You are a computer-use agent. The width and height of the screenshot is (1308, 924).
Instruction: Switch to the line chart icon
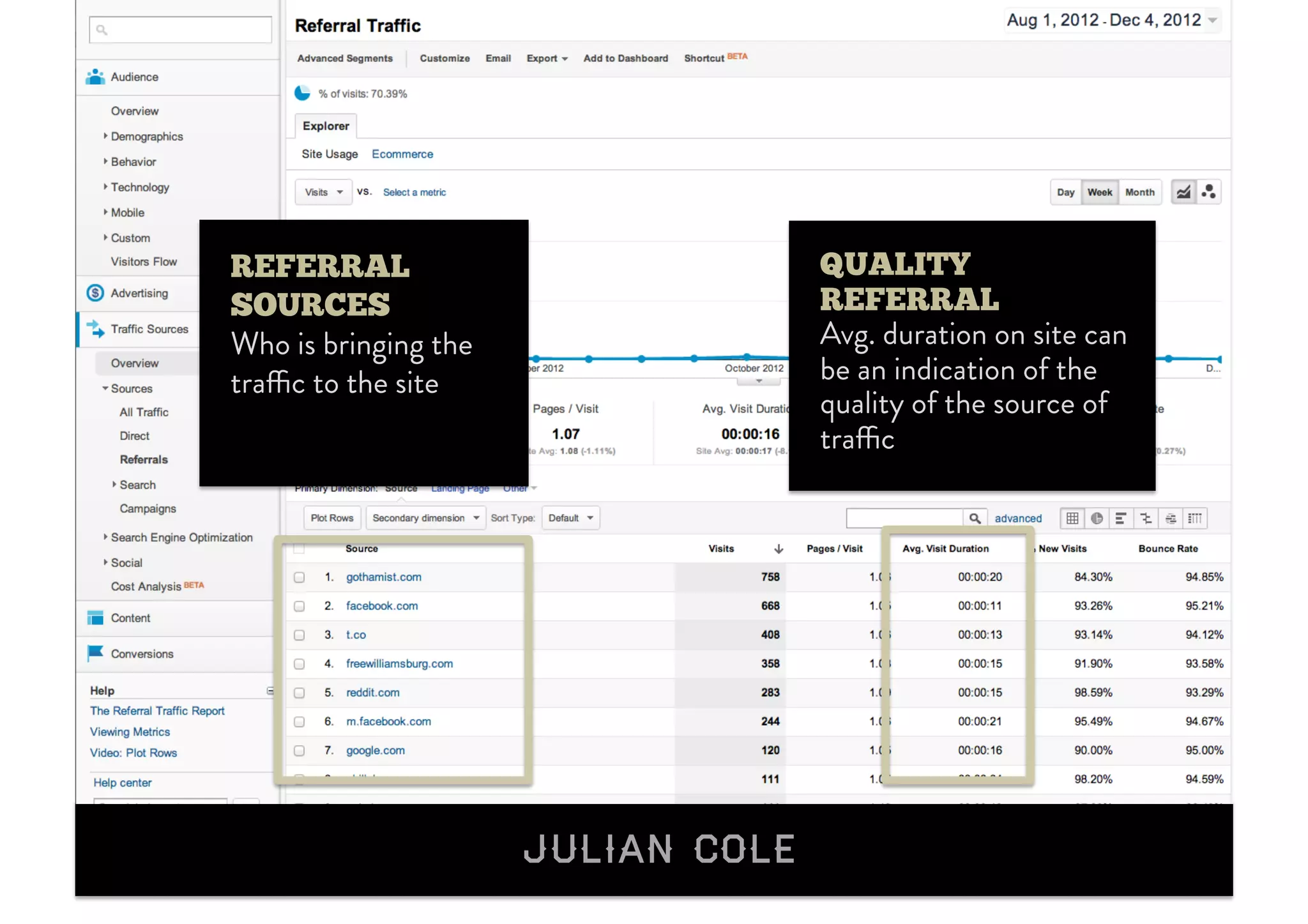click(x=1183, y=192)
